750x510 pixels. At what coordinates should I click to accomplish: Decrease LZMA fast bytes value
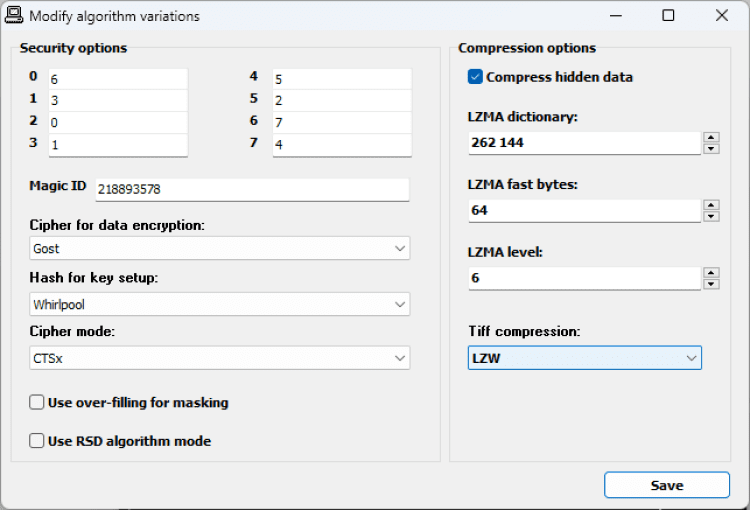pyautogui.click(x=711, y=216)
